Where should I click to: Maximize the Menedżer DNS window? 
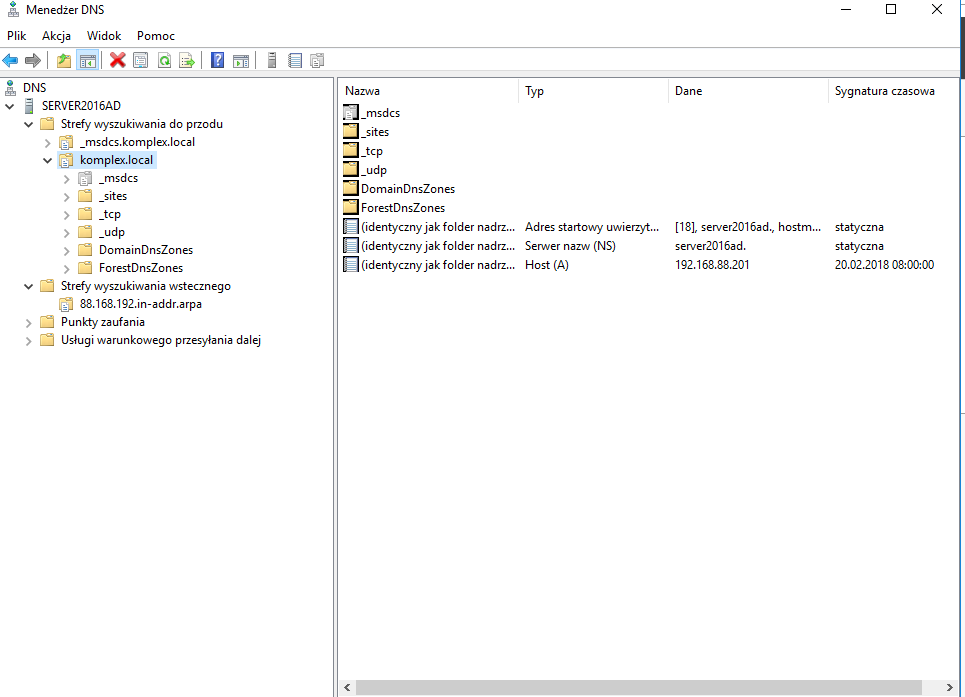pyautogui.click(x=891, y=9)
